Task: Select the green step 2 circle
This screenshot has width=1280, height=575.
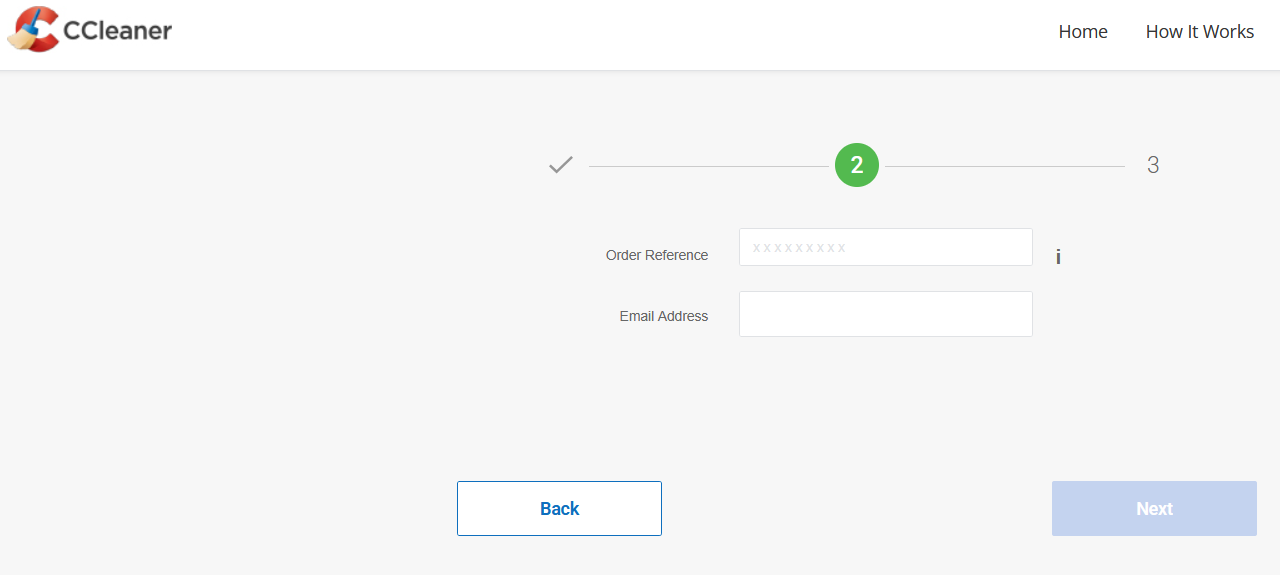Action: tap(857, 165)
